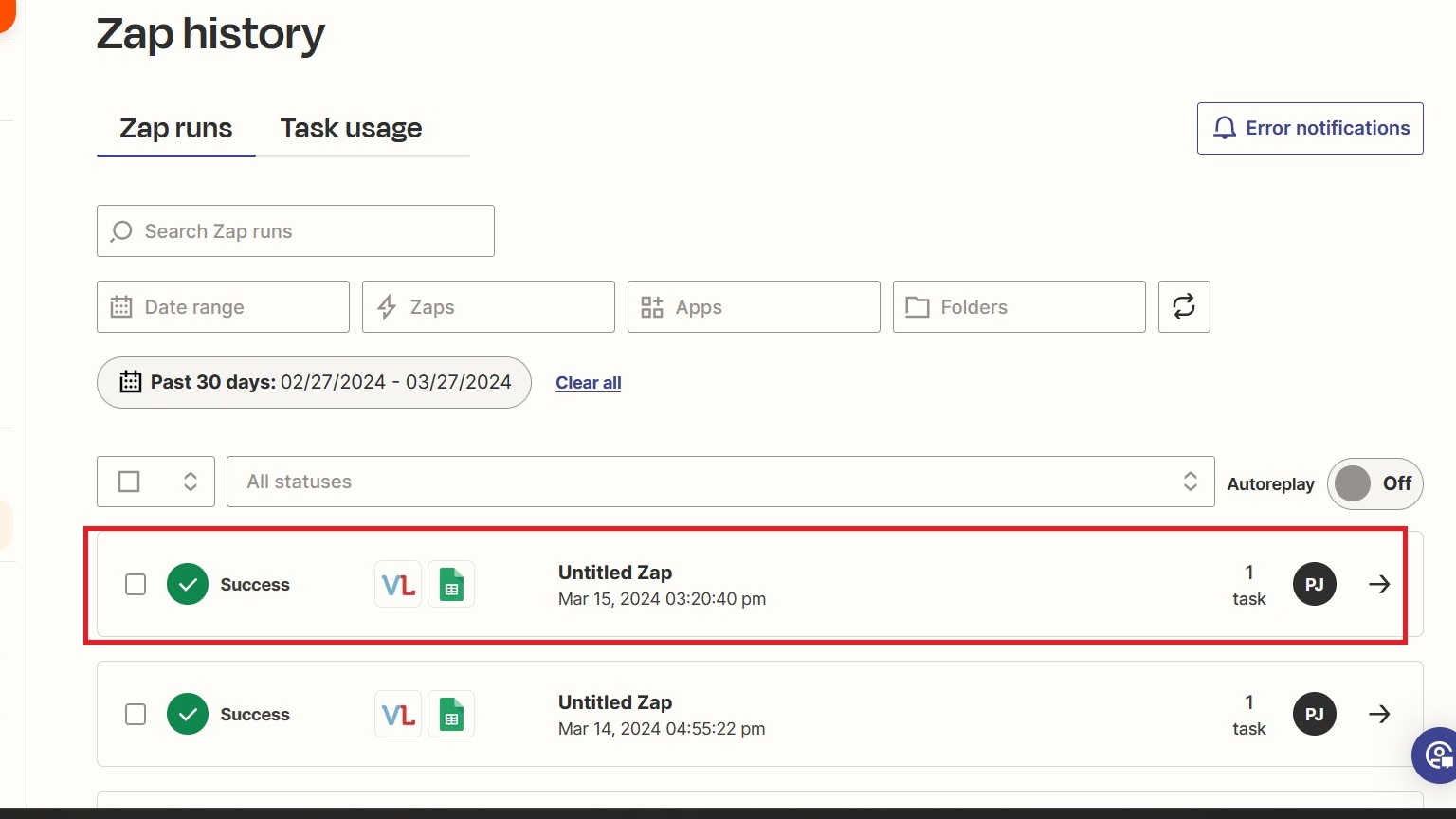This screenshot has width=1456, height=819.
Task: Check the box for Mar 15 Zap run
Action: pyautogui.click(x=136, y=584)
